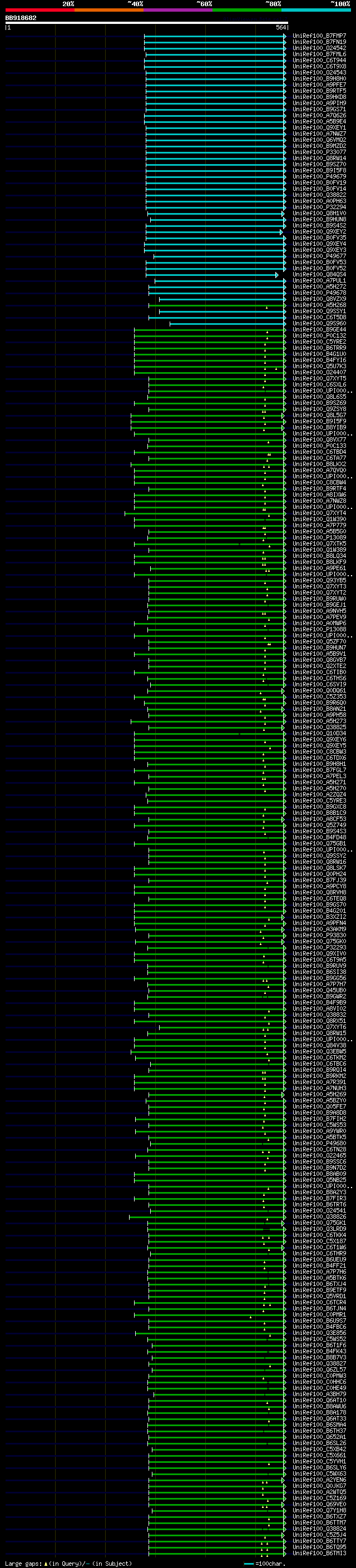Select the UniRef100_A7PUL1 label
This screenshot has width=356, height=1568.
pyautogui.click(x=319, y=280)
